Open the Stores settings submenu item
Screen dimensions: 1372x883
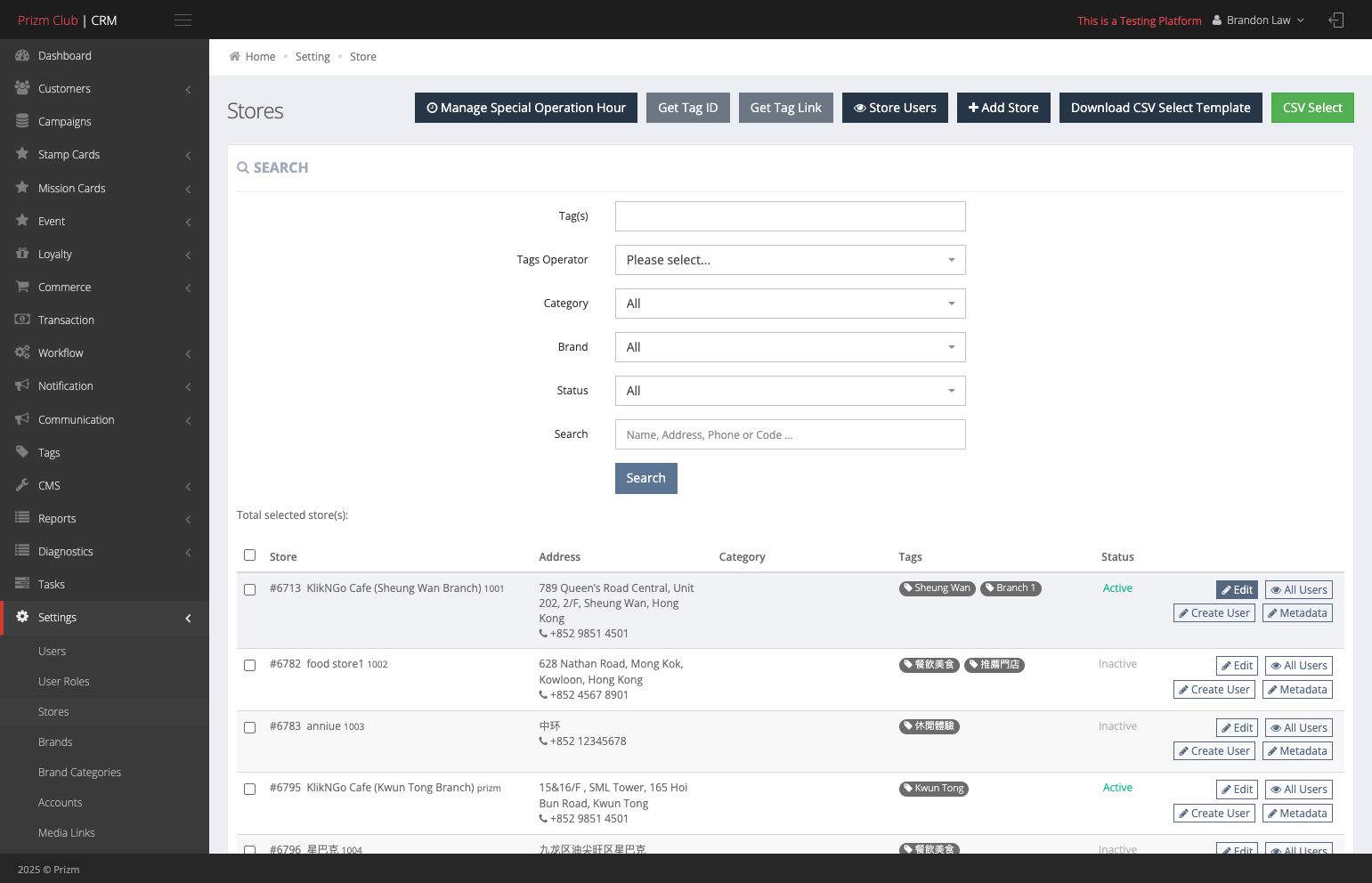tap(104, 711)
